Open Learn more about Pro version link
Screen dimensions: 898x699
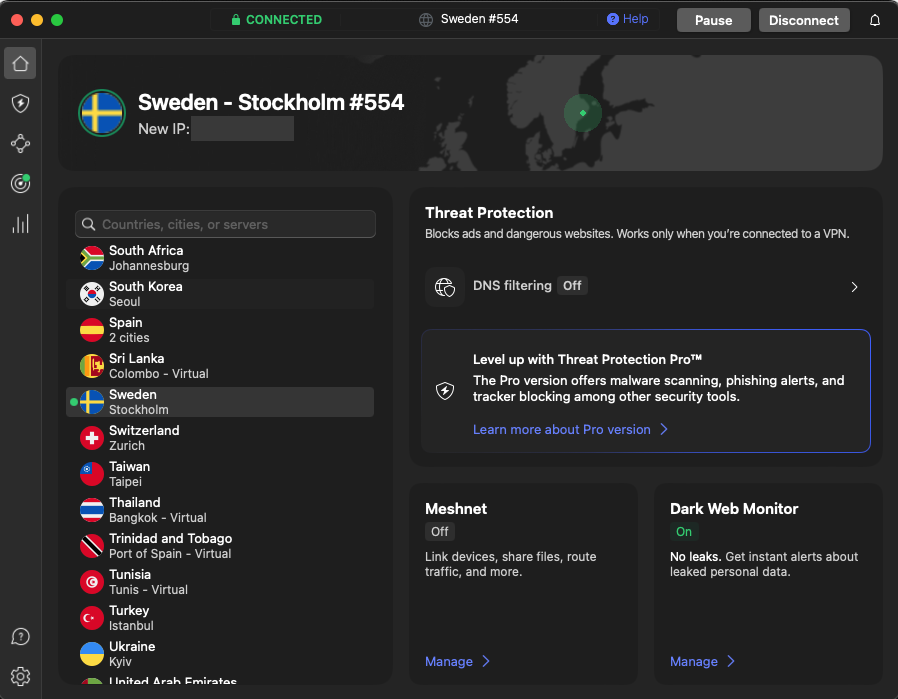coord(561,429)
